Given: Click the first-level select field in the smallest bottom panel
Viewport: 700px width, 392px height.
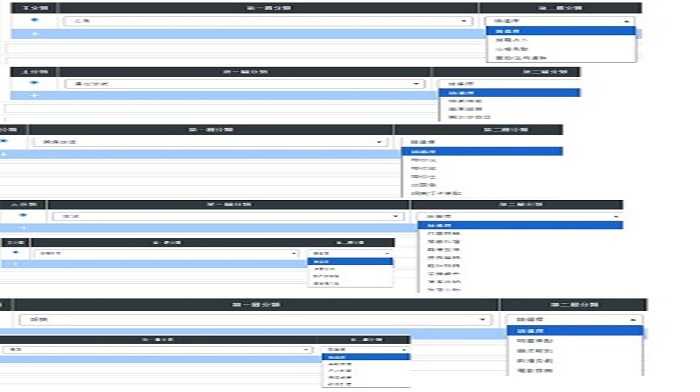Looking at the screenshot, I should [157, 350].
